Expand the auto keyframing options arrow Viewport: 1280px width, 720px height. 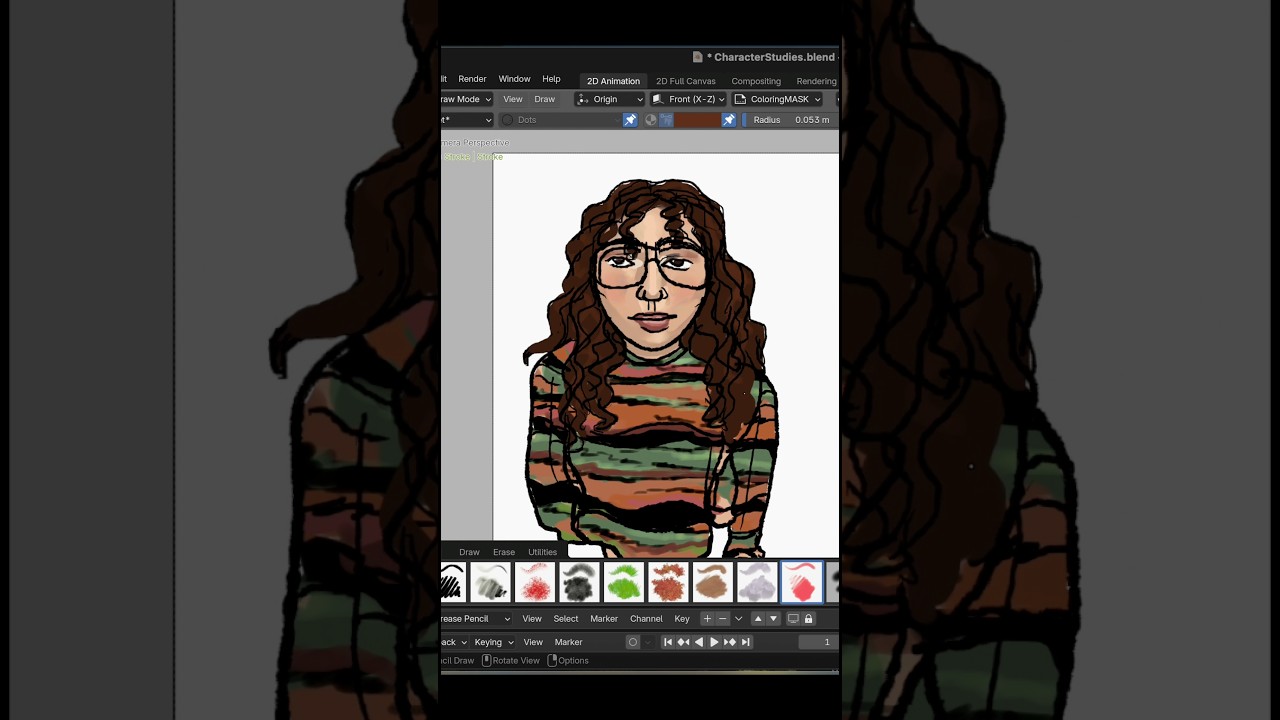tap(648, 642)
